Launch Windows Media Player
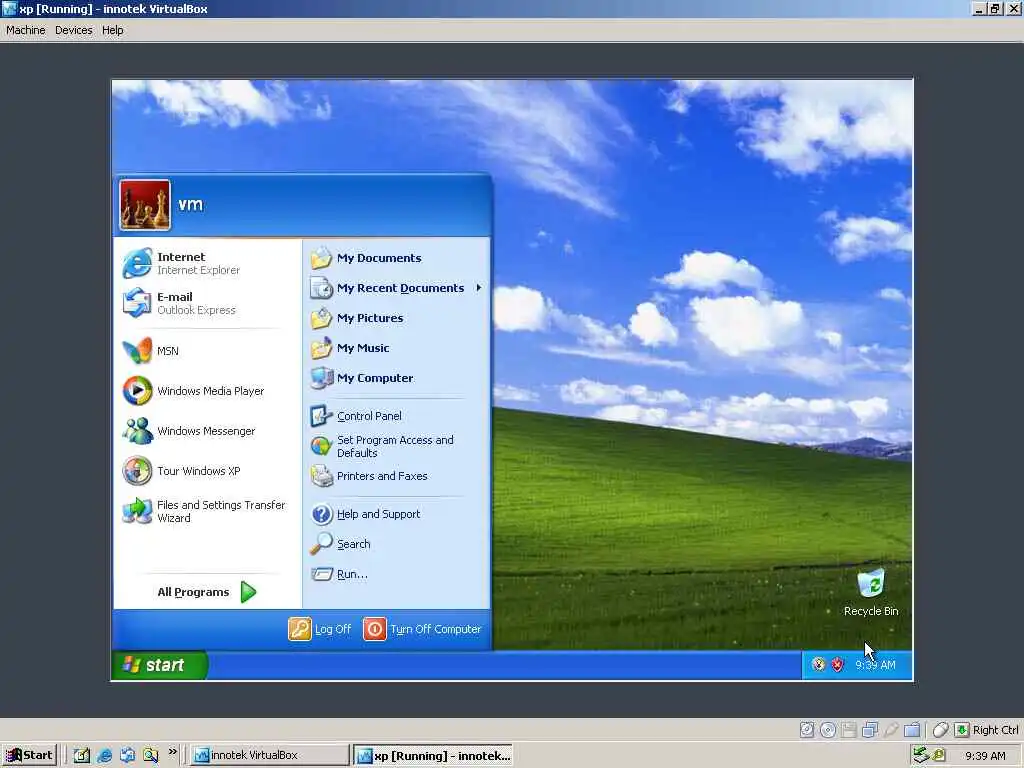 [x=193, y=391]
